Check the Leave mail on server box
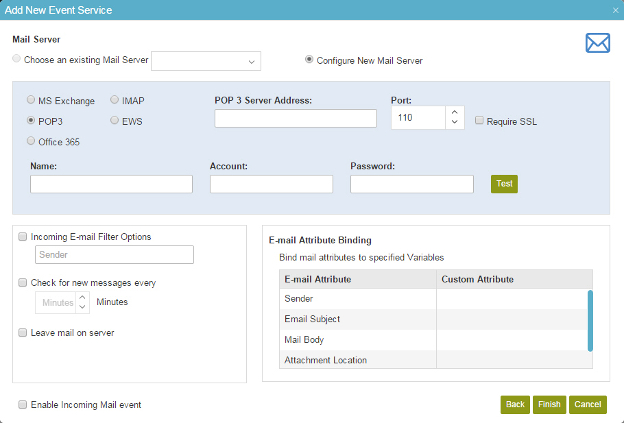624x423 pixels. (23, 333)
